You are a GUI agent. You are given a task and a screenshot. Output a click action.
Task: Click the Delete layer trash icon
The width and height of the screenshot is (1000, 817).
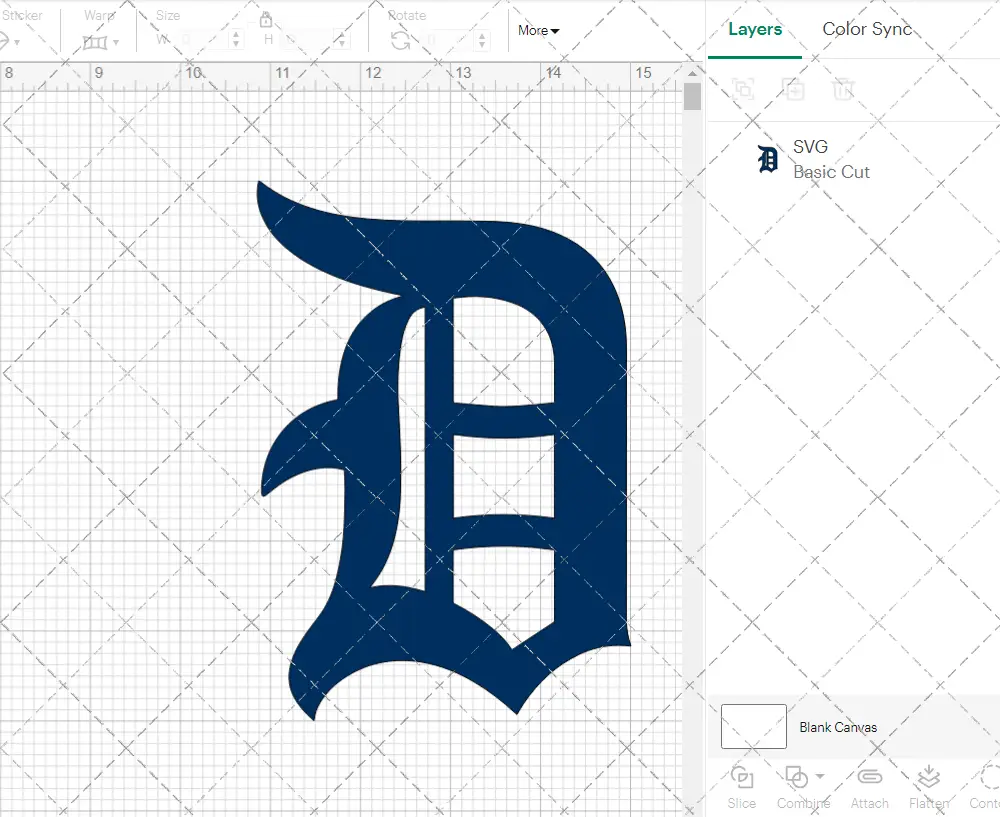tap(843, 89)
